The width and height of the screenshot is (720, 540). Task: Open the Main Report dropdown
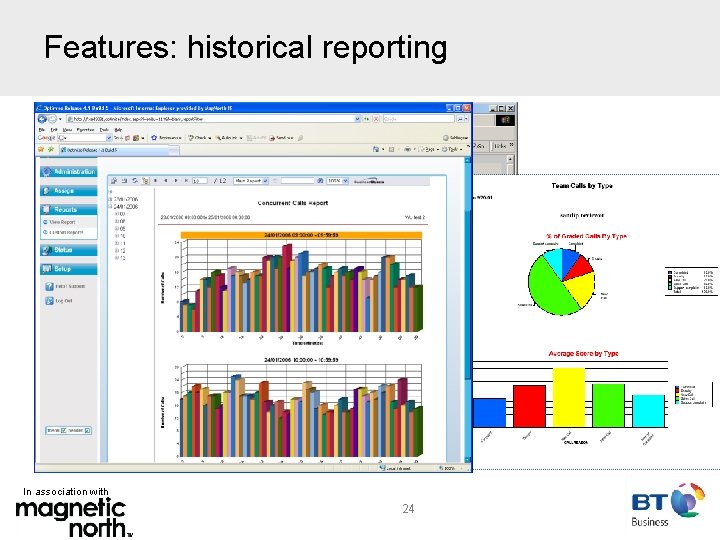[x=251, y=181]
